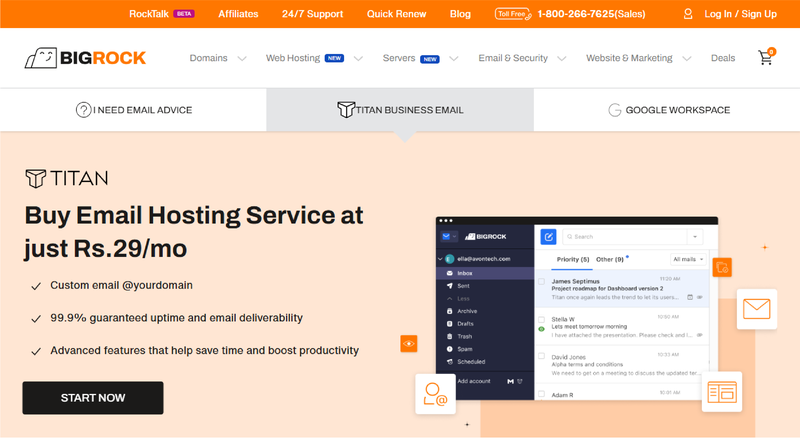800x445 pixels.
Task: Select the Other (9) mail tab
Action: [610, 260]
